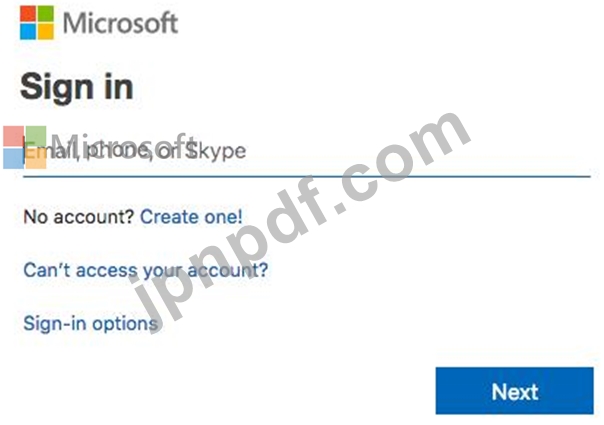Click the Microsoft four-square logo at top
The height and width of the screenshot is (425, 604).
click(37, 23)
